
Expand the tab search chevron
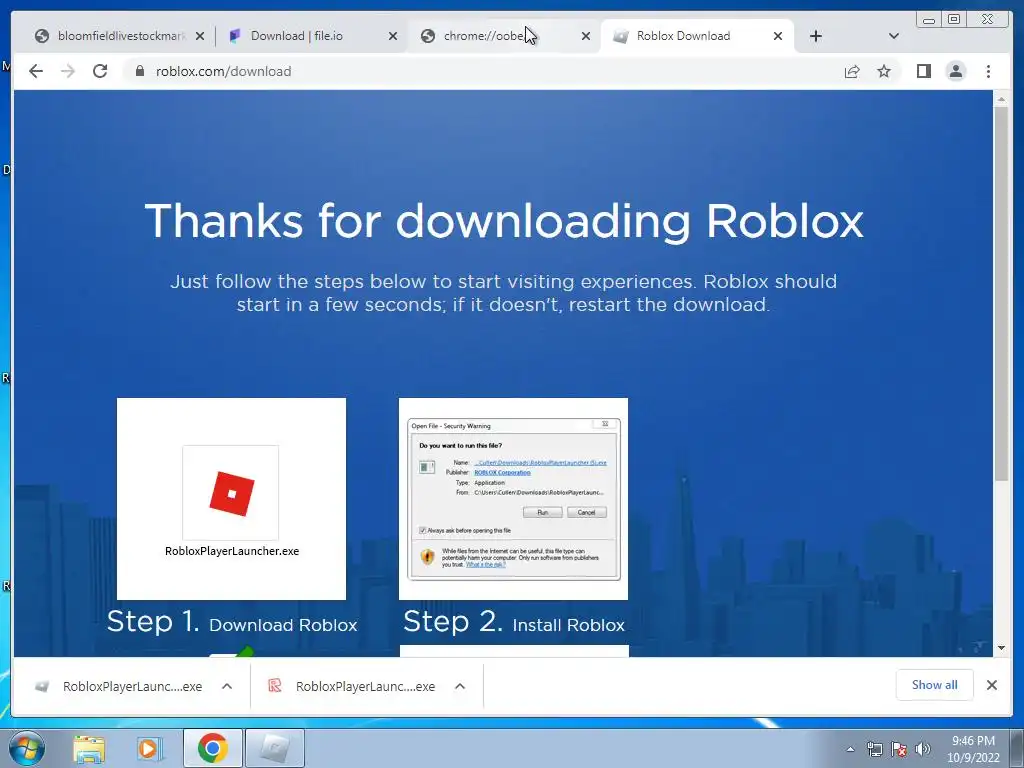pyautogui.click(x=894, y=36)
